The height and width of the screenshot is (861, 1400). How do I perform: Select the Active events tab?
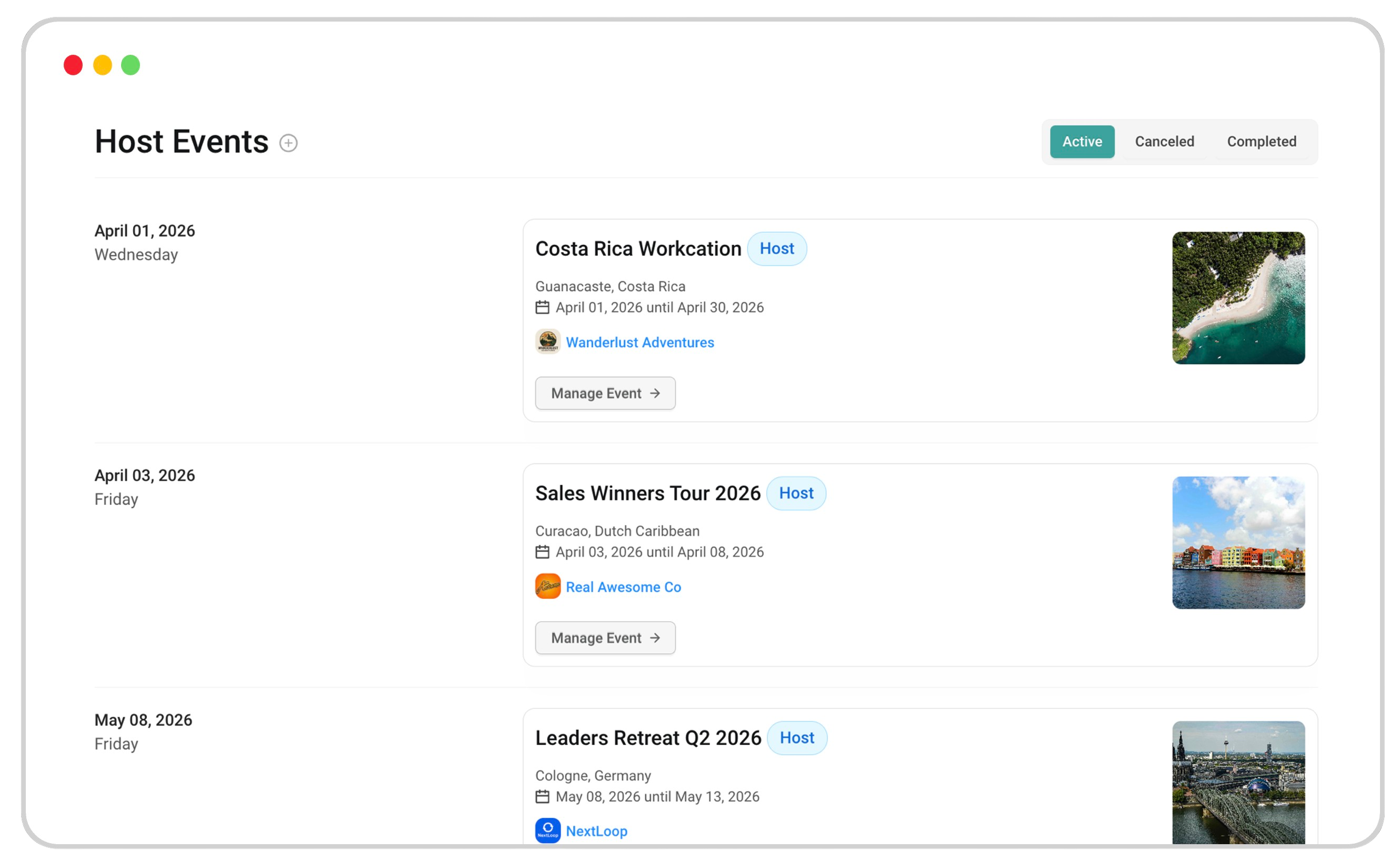pyautogui.click(x=1082, y=142)
